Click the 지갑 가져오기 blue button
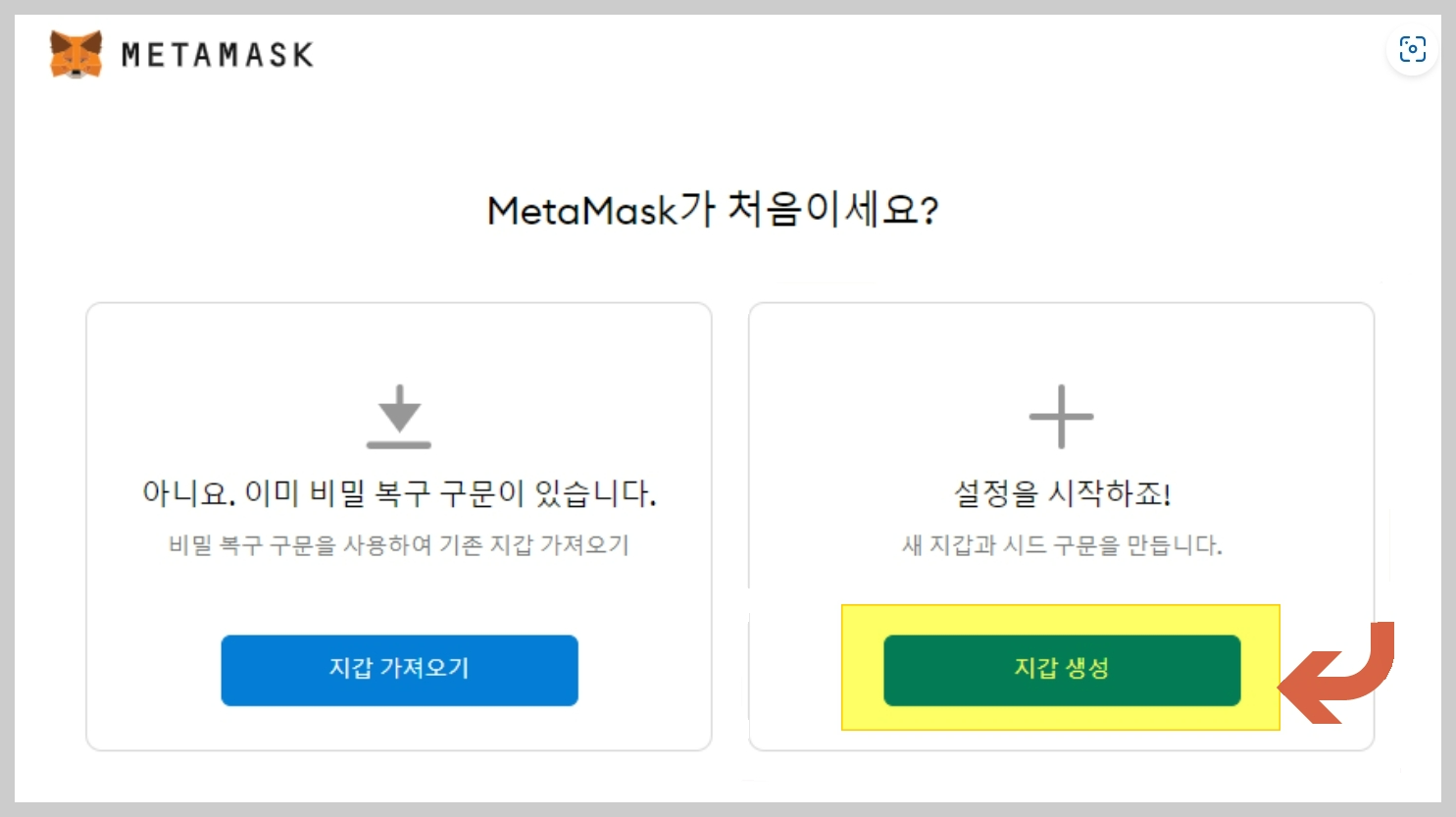Viewport: 1456px width, 817px height. pyautogui.click(x=398, y=670)
